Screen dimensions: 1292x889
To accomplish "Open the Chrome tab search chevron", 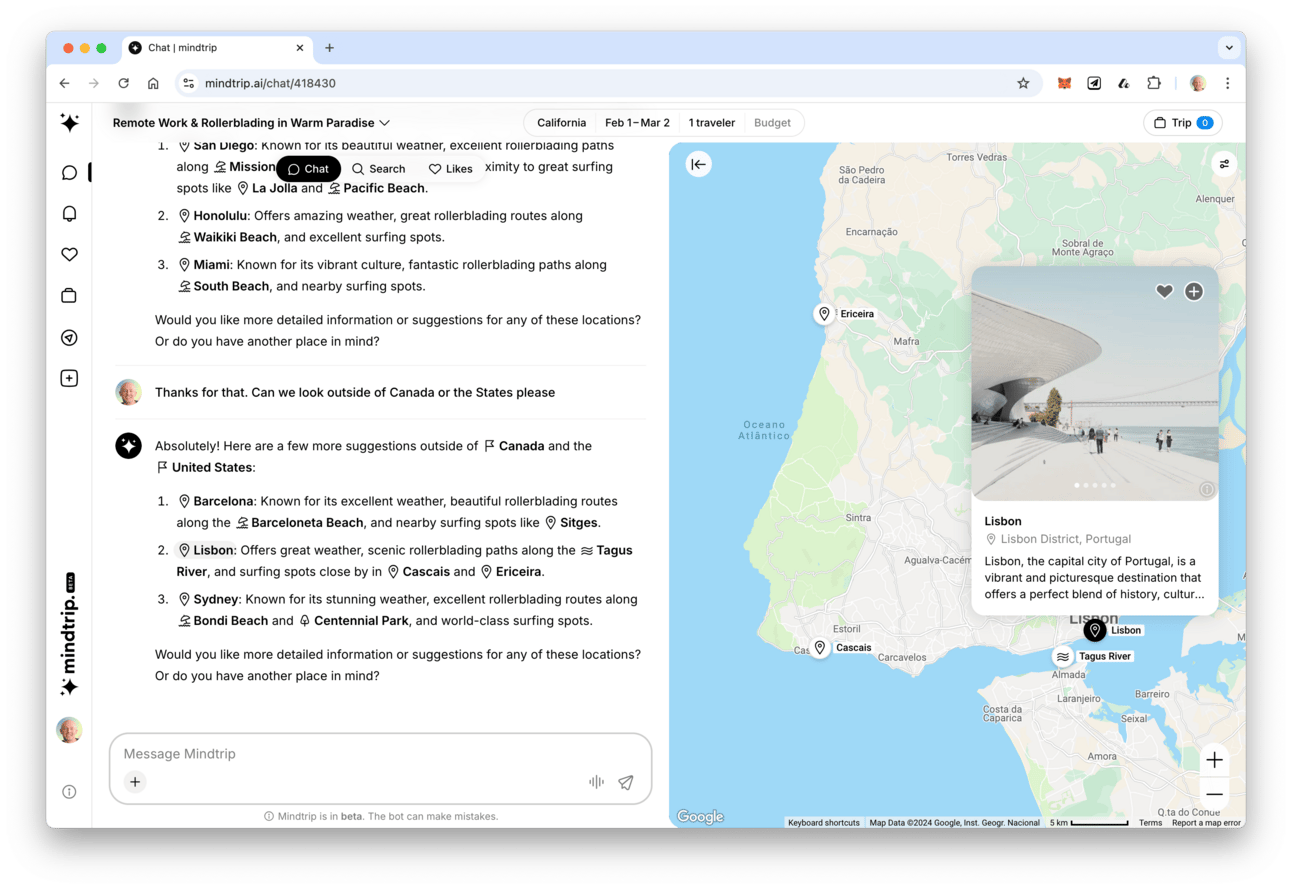I will click(x=1229, y=47).
